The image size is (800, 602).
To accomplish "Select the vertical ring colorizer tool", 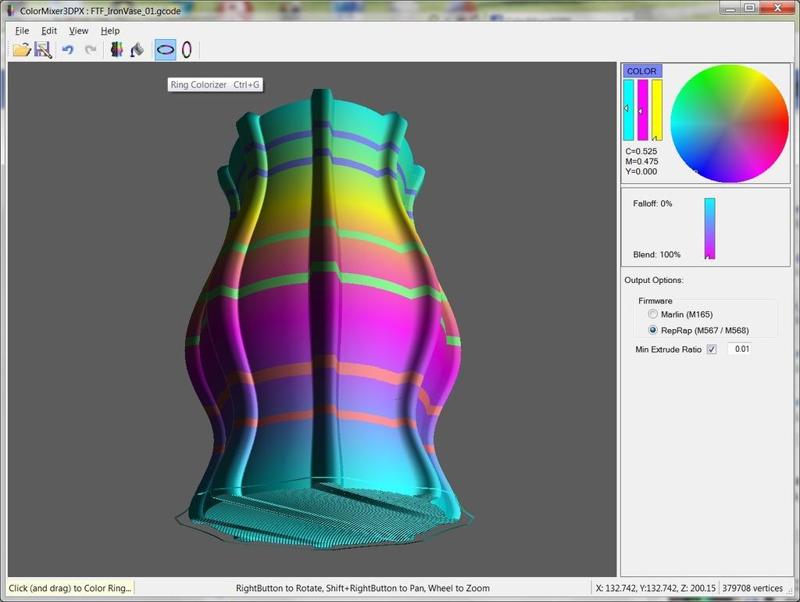I will (x=187, y=49).
